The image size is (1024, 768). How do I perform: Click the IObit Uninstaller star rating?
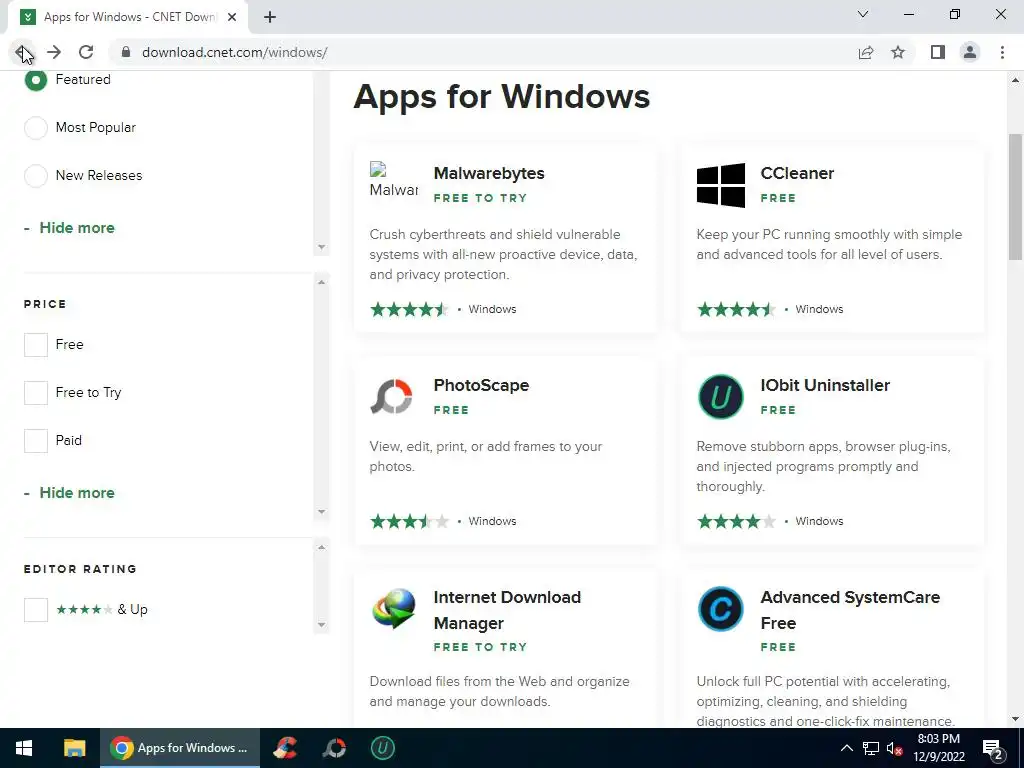(737, 521)
